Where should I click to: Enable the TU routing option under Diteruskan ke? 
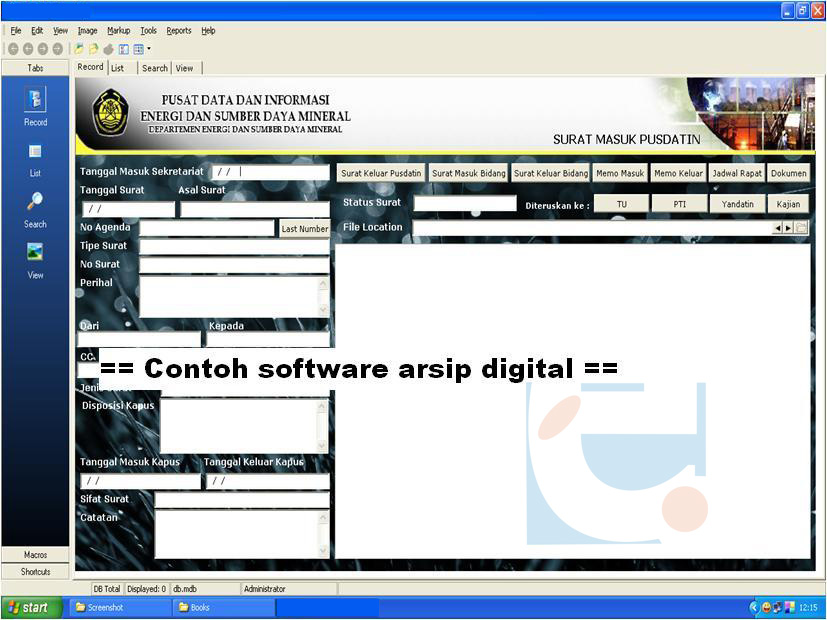pyautogui.click(x=621, y=203)
